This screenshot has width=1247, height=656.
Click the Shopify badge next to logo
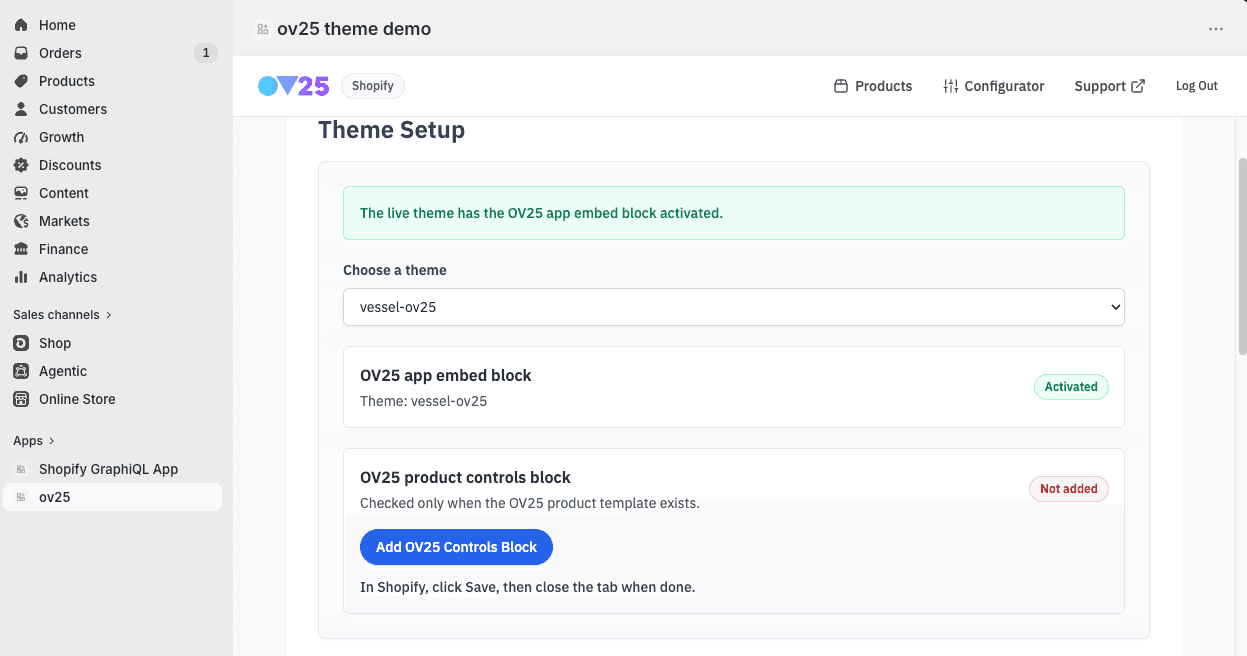click(373, 86)
